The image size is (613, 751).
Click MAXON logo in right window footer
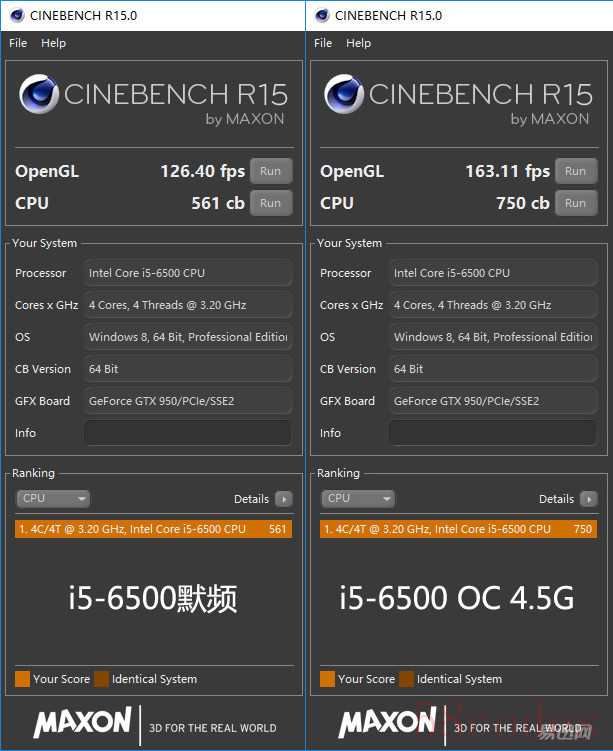tap(387, 721)
